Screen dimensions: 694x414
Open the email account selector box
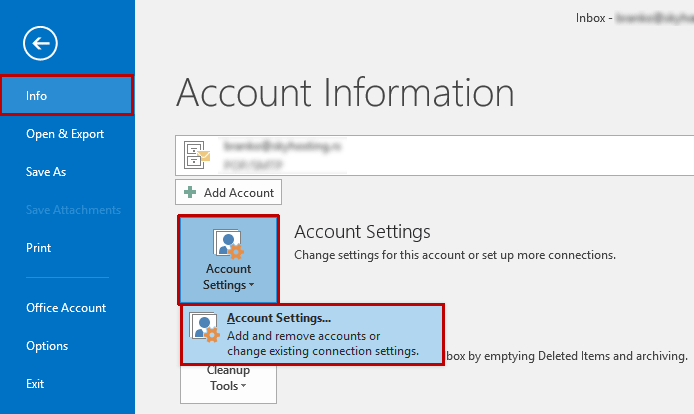(435, 155)
